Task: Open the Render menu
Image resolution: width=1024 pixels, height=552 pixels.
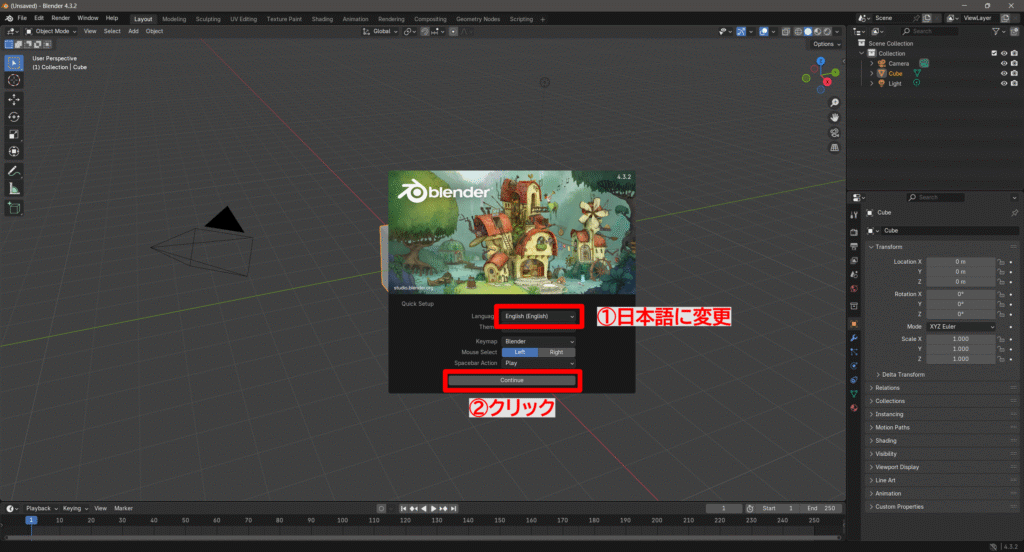Action: [60, 18]
